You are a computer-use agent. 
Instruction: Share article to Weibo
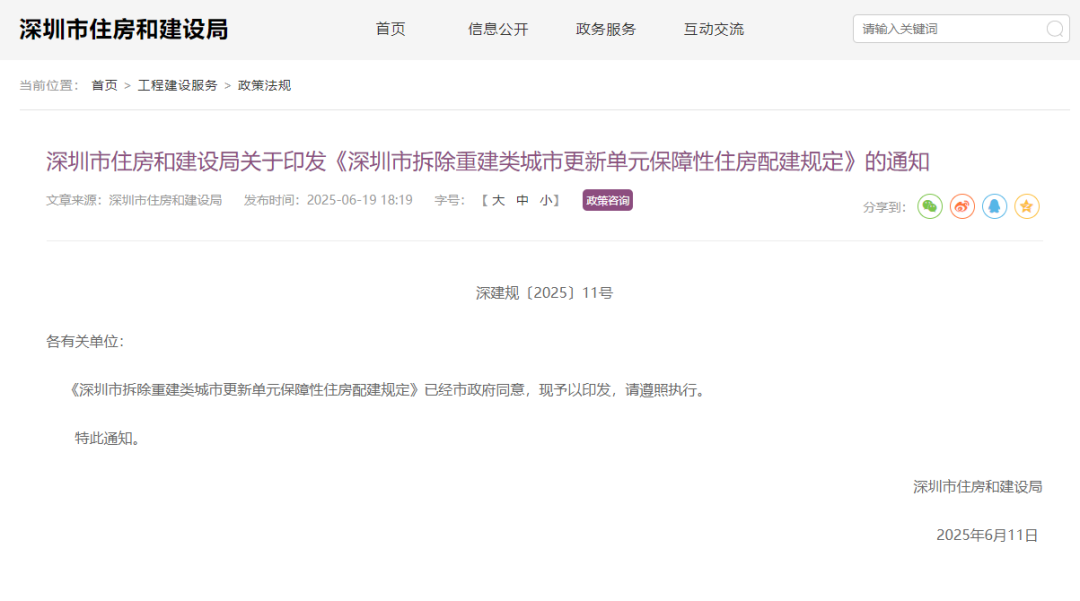[x=962, y=207]
